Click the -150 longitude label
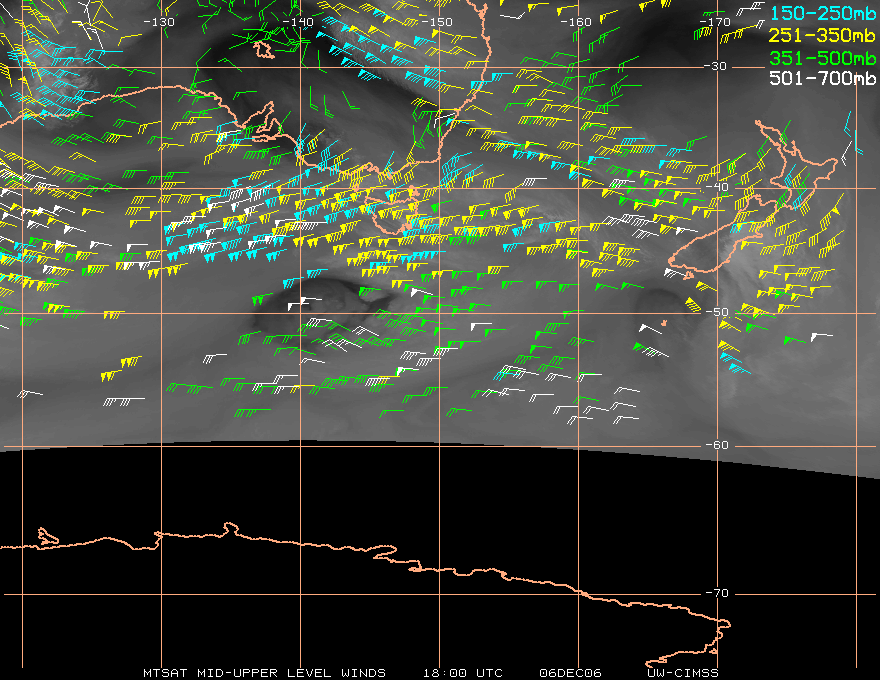880x680 pixels. [437, 22]
